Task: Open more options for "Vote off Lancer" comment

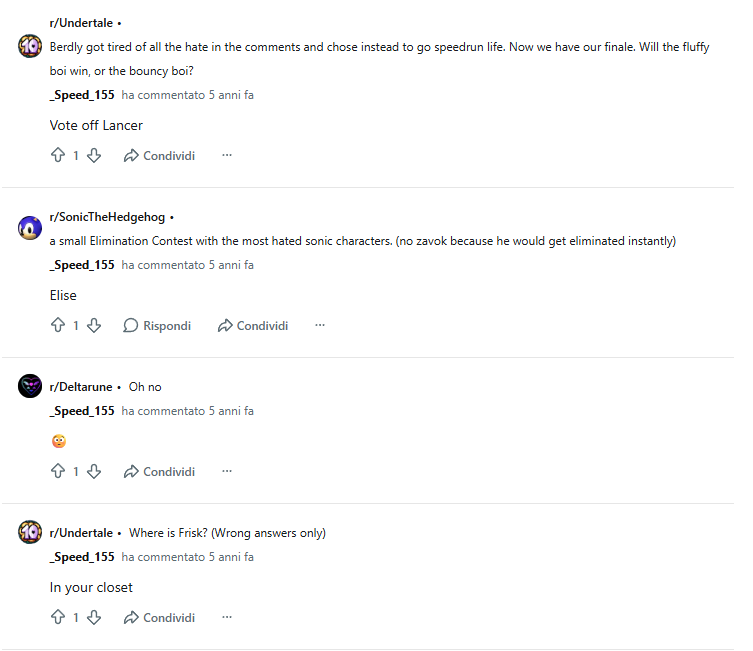Action: tap(227, 156)
